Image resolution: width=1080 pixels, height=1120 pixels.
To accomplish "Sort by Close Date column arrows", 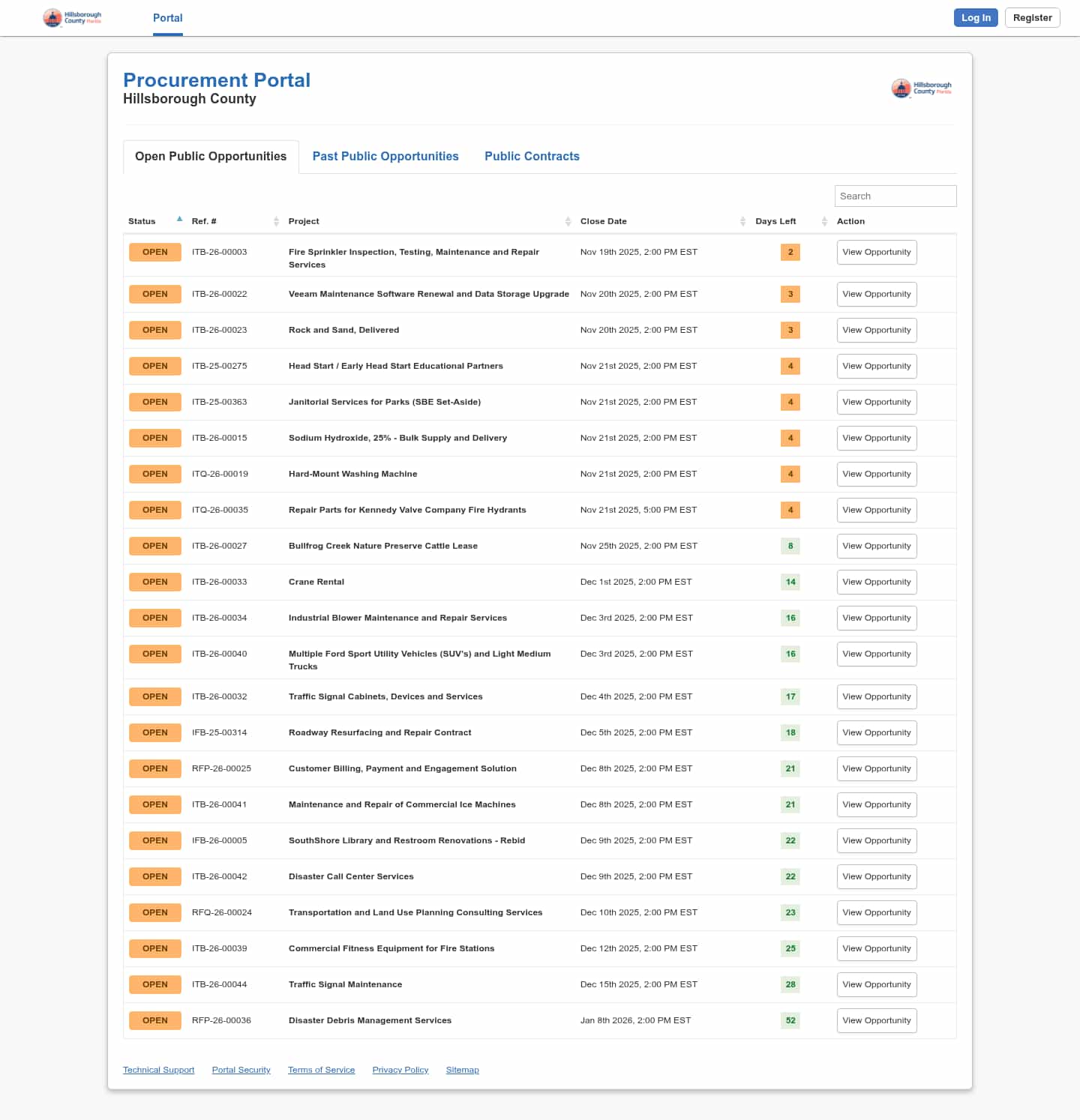I will pos(742,221).
